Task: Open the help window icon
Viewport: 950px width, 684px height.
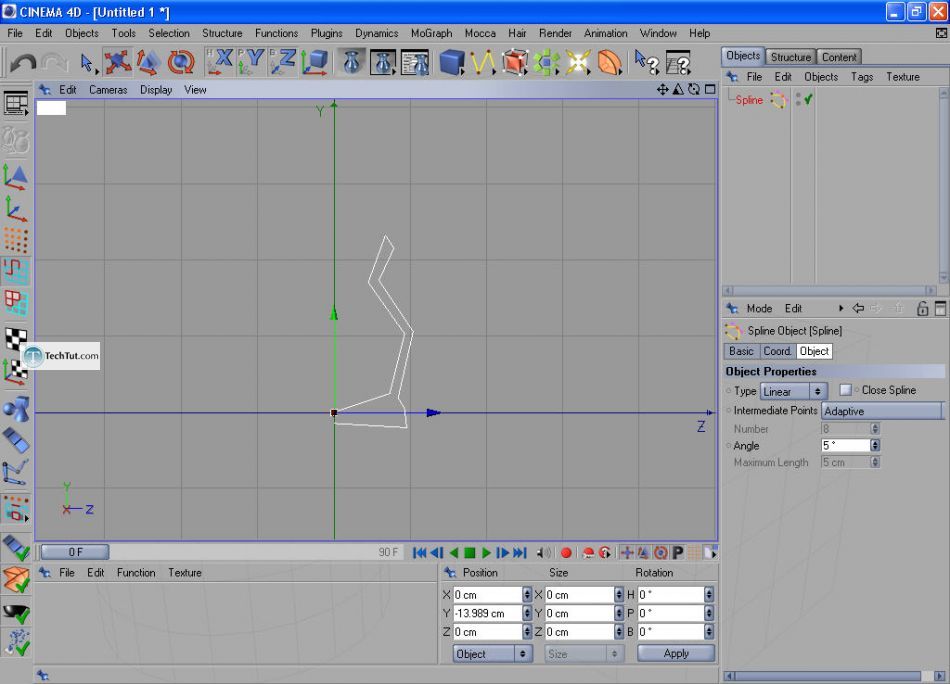Action: click(678, 62)
